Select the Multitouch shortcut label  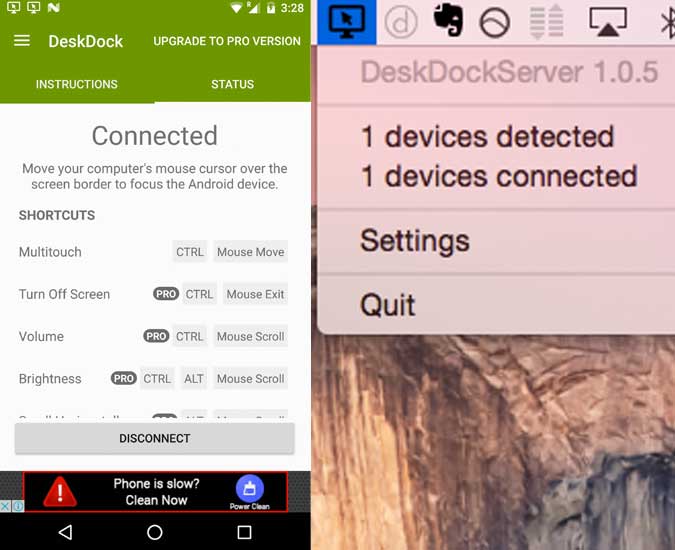click(x=50, y=252)
